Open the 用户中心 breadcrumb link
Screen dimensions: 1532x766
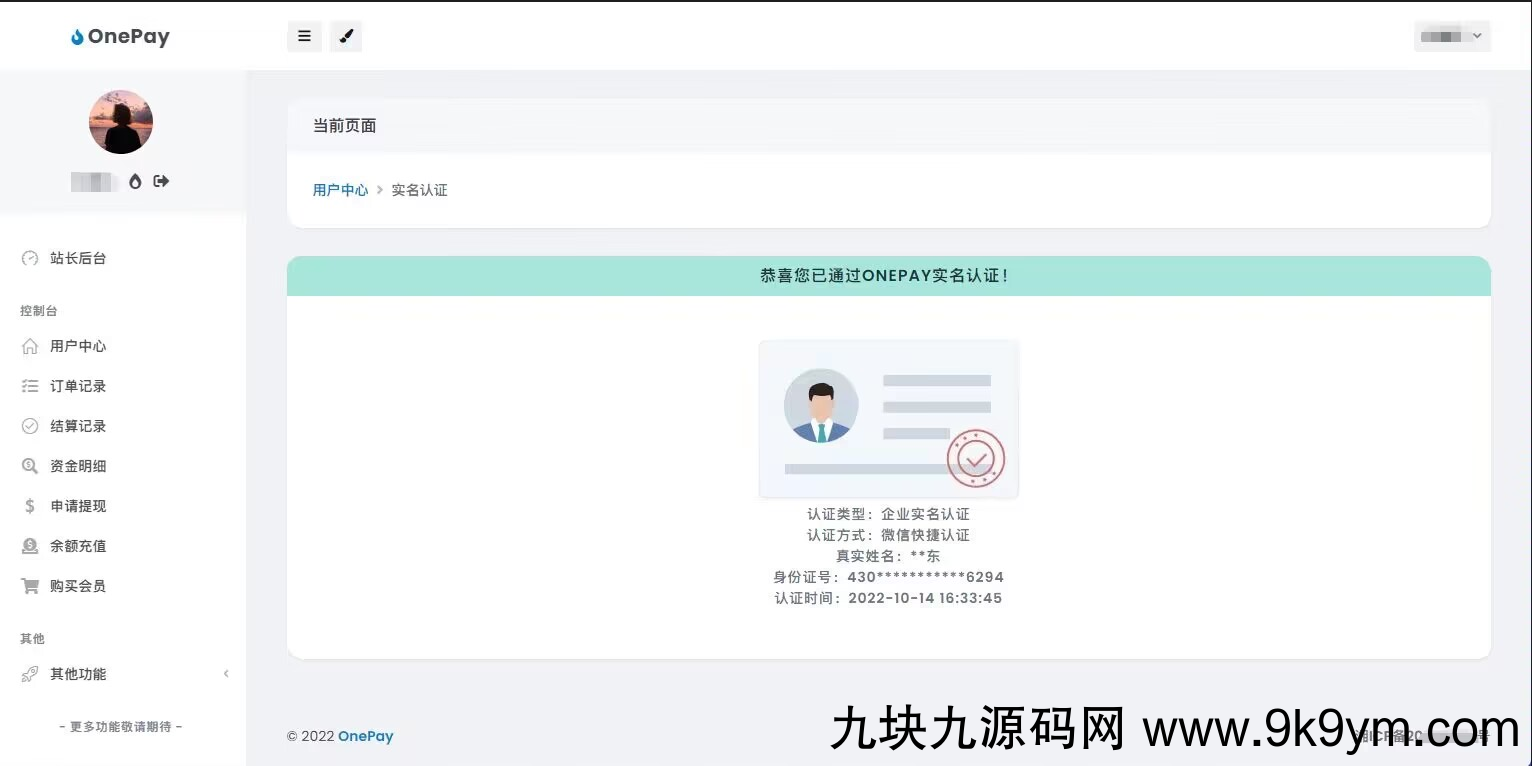pos(340,189)
